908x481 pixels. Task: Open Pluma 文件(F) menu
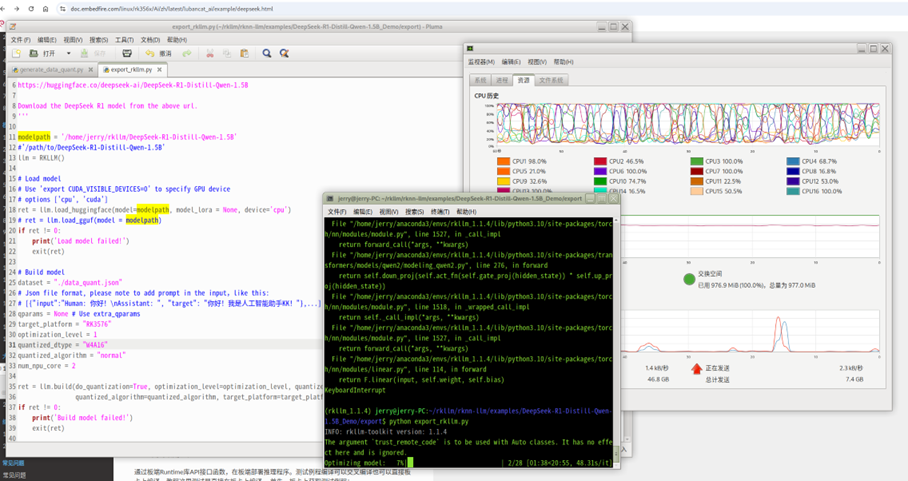[x=20, y=40]
